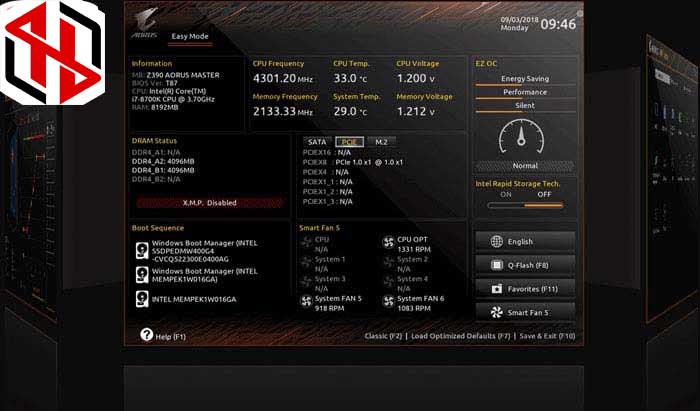Switch to the M.2 tab

pos(381,142)
